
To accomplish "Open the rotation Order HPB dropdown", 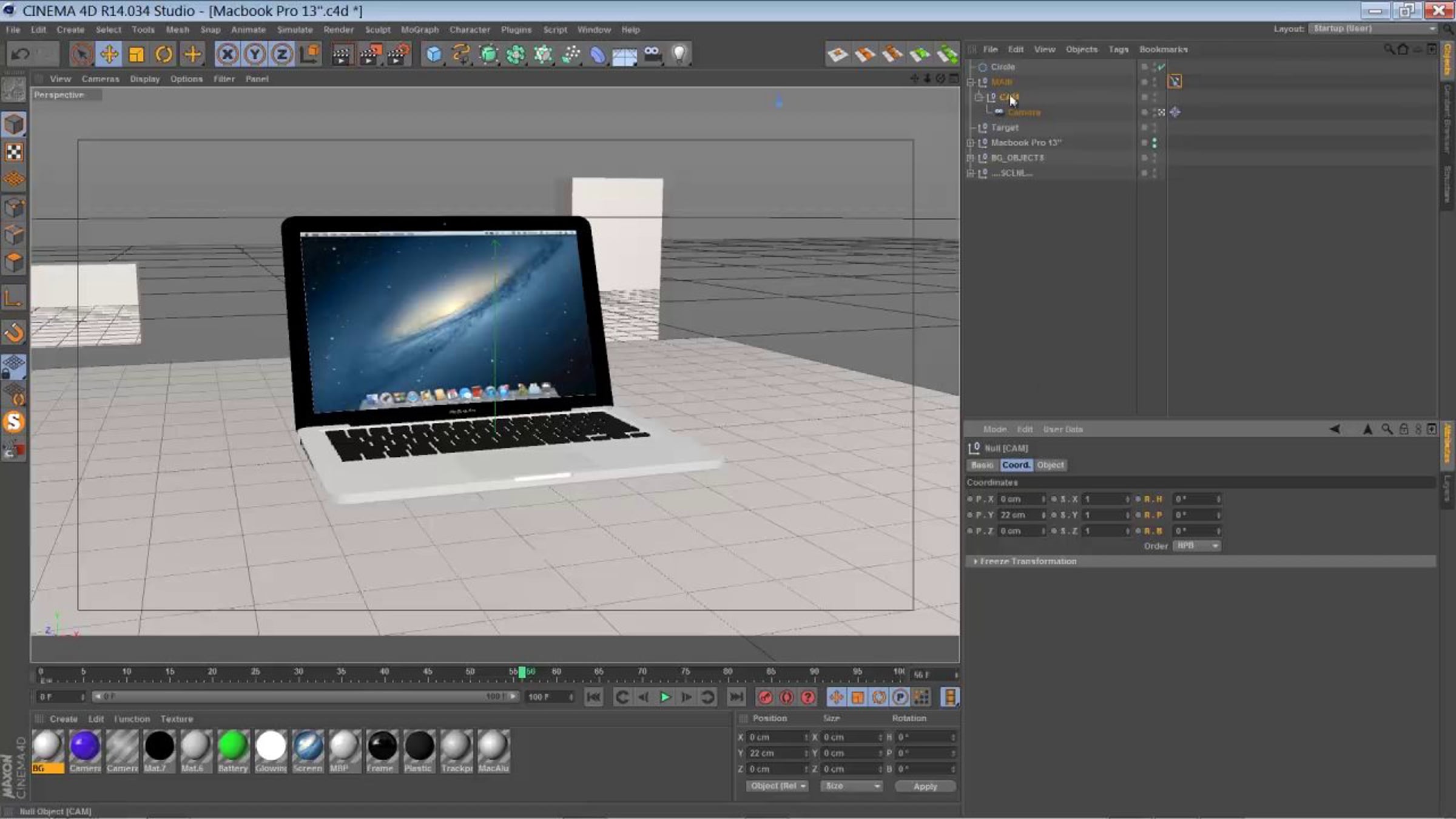I will [x=1196, y=545].
